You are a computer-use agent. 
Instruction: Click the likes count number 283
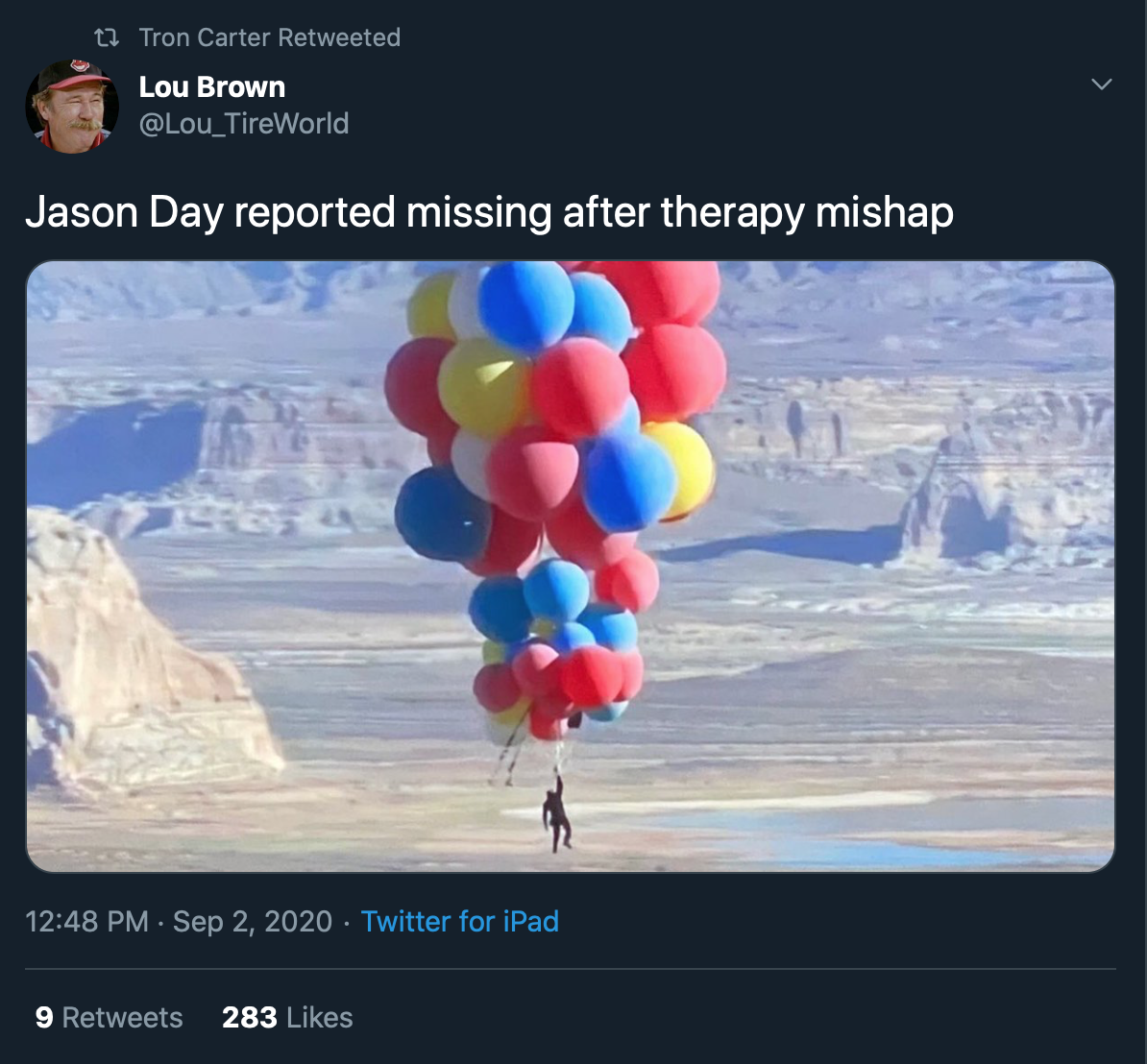[250, 1017]
